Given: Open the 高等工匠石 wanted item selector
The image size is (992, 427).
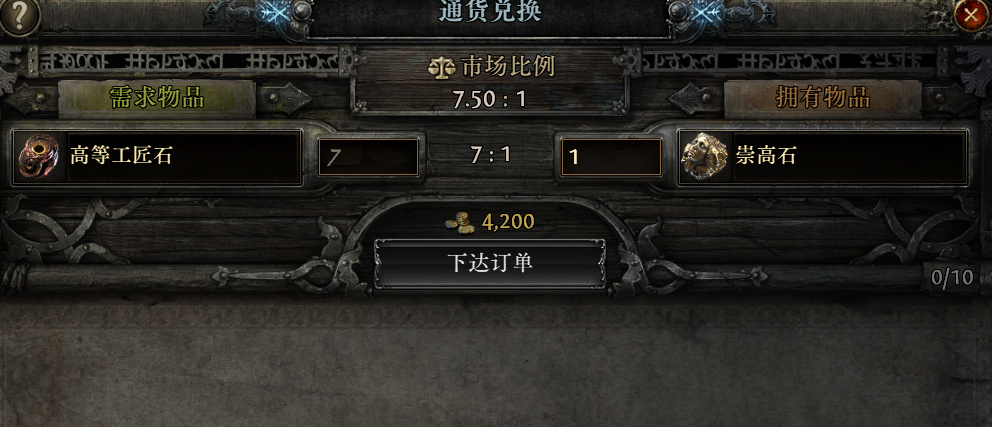Looking at the screenshot, I should [157, 158].
